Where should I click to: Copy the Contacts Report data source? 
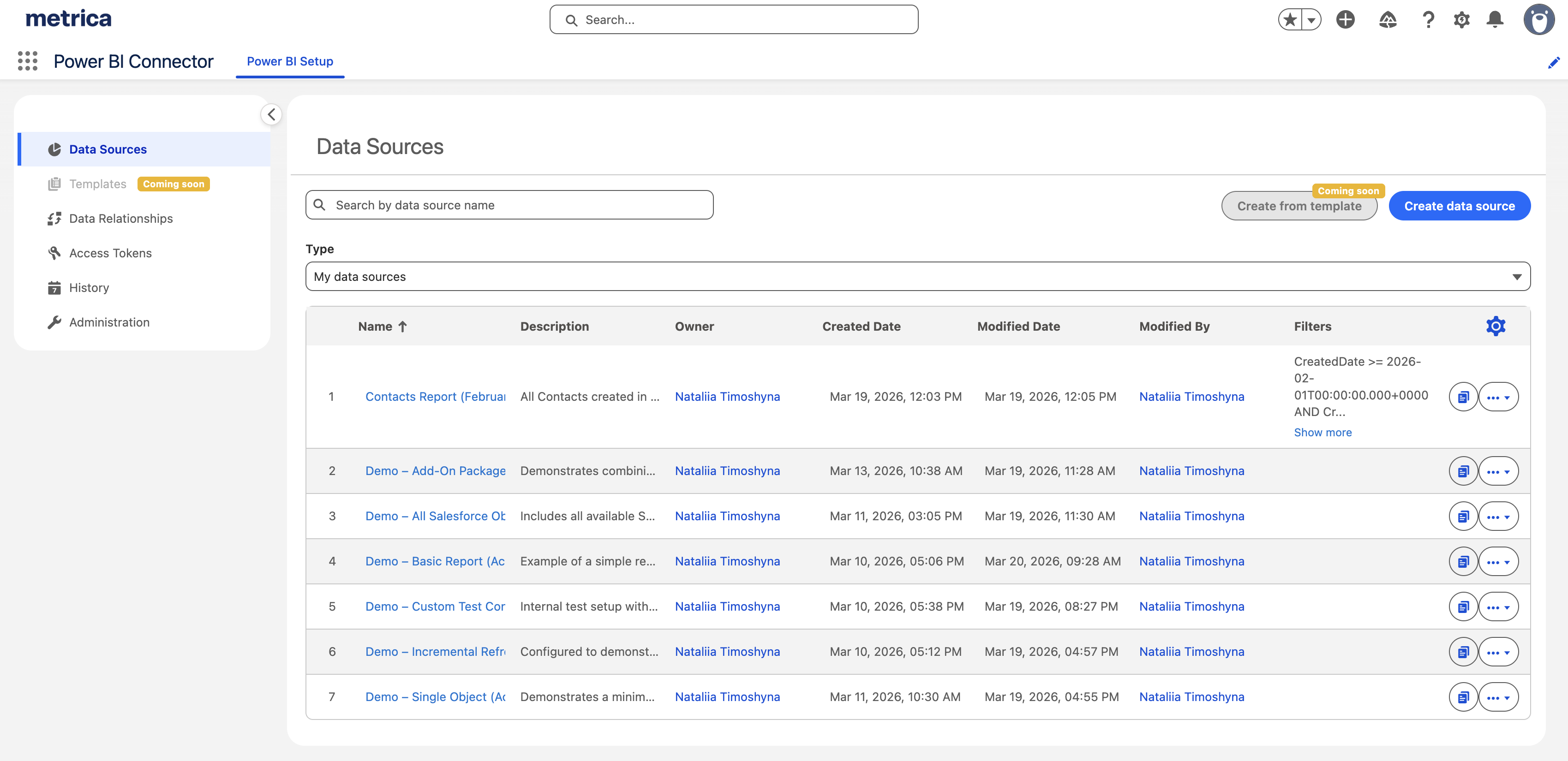click(x=1463, y=397)
